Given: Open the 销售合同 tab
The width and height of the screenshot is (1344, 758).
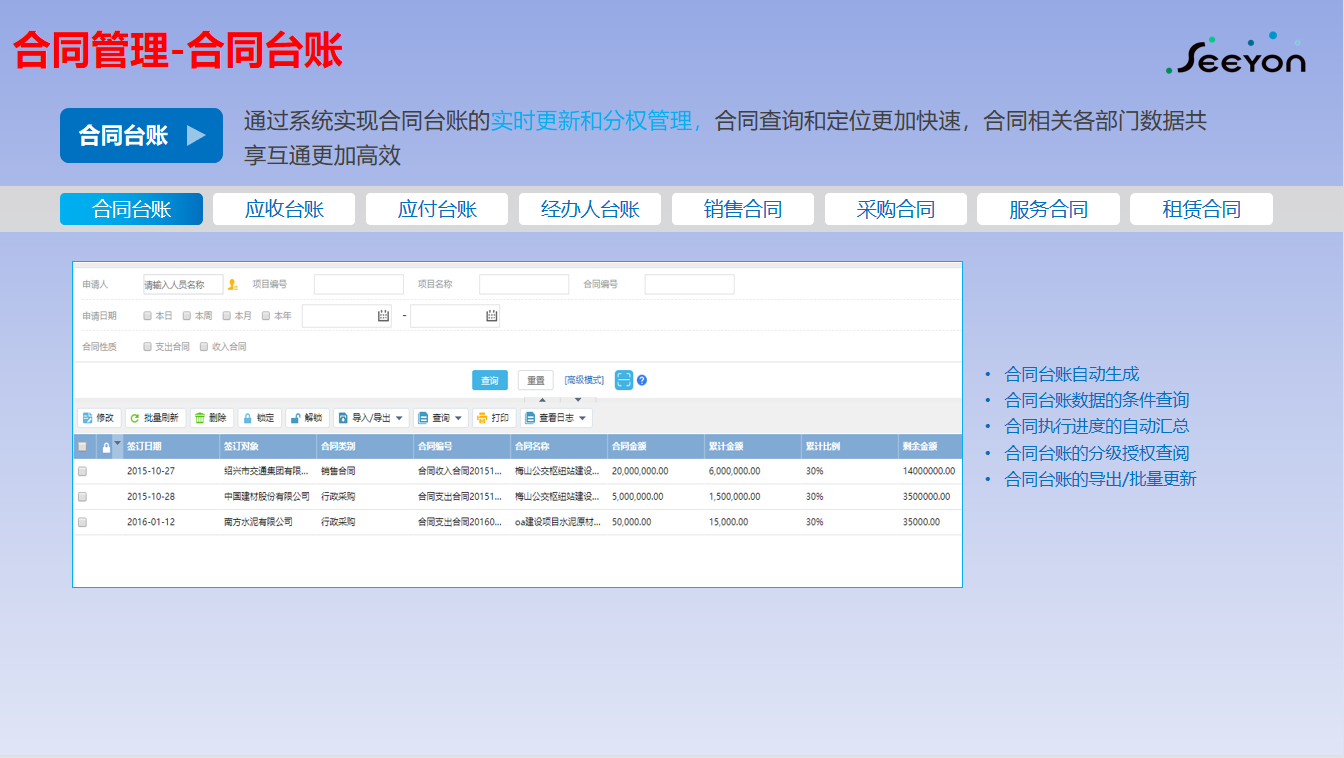Looking at the screenshot, I should point(743,209).
